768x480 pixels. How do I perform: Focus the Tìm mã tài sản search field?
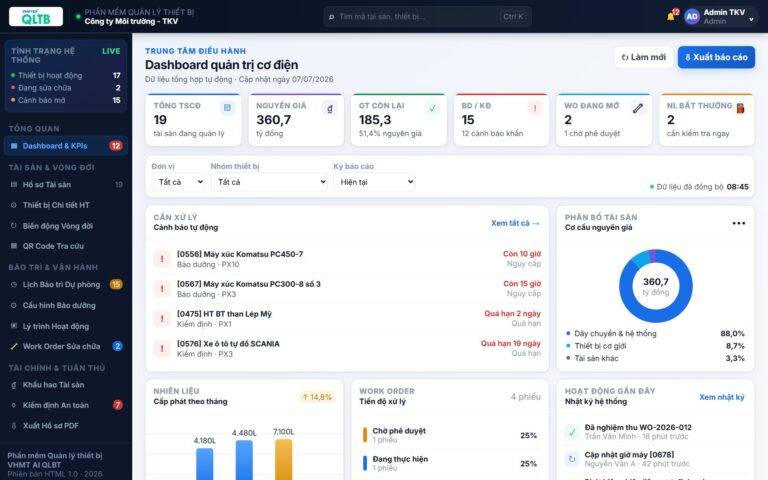pos(427,17)
